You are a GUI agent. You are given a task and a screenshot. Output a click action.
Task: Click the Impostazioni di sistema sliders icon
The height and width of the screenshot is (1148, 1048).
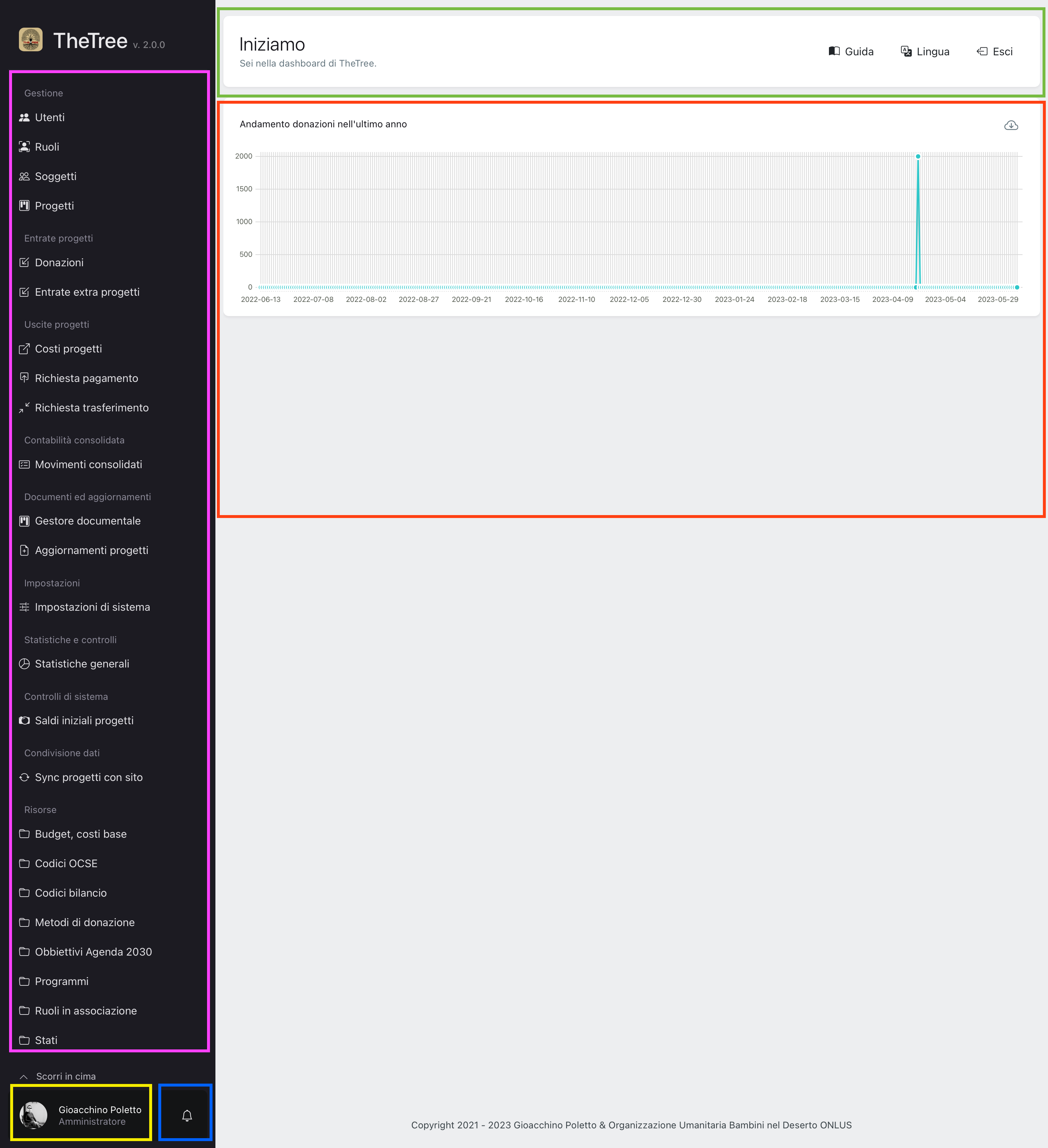pos(24,607)
